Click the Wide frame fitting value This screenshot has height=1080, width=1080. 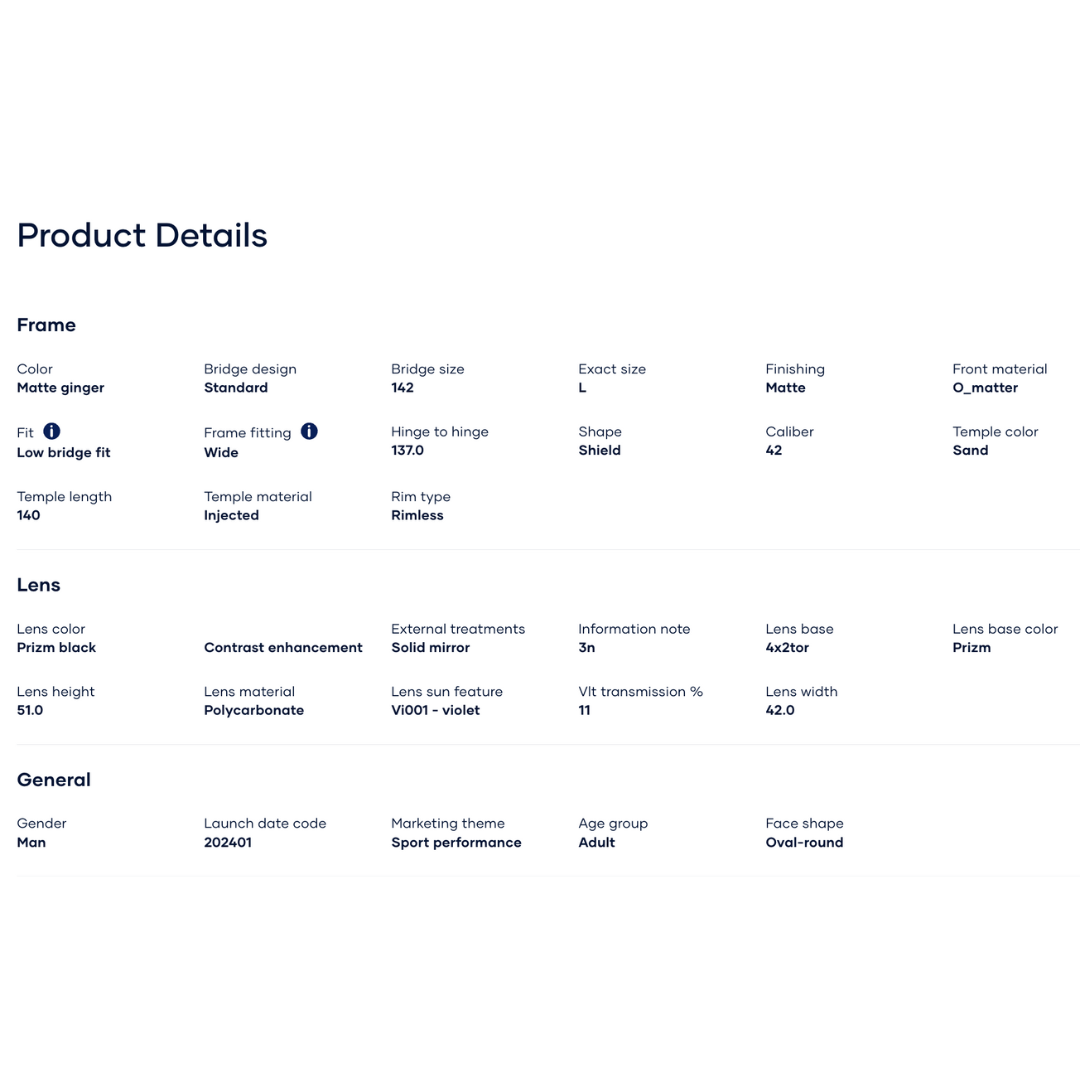[x=221, y=453]
